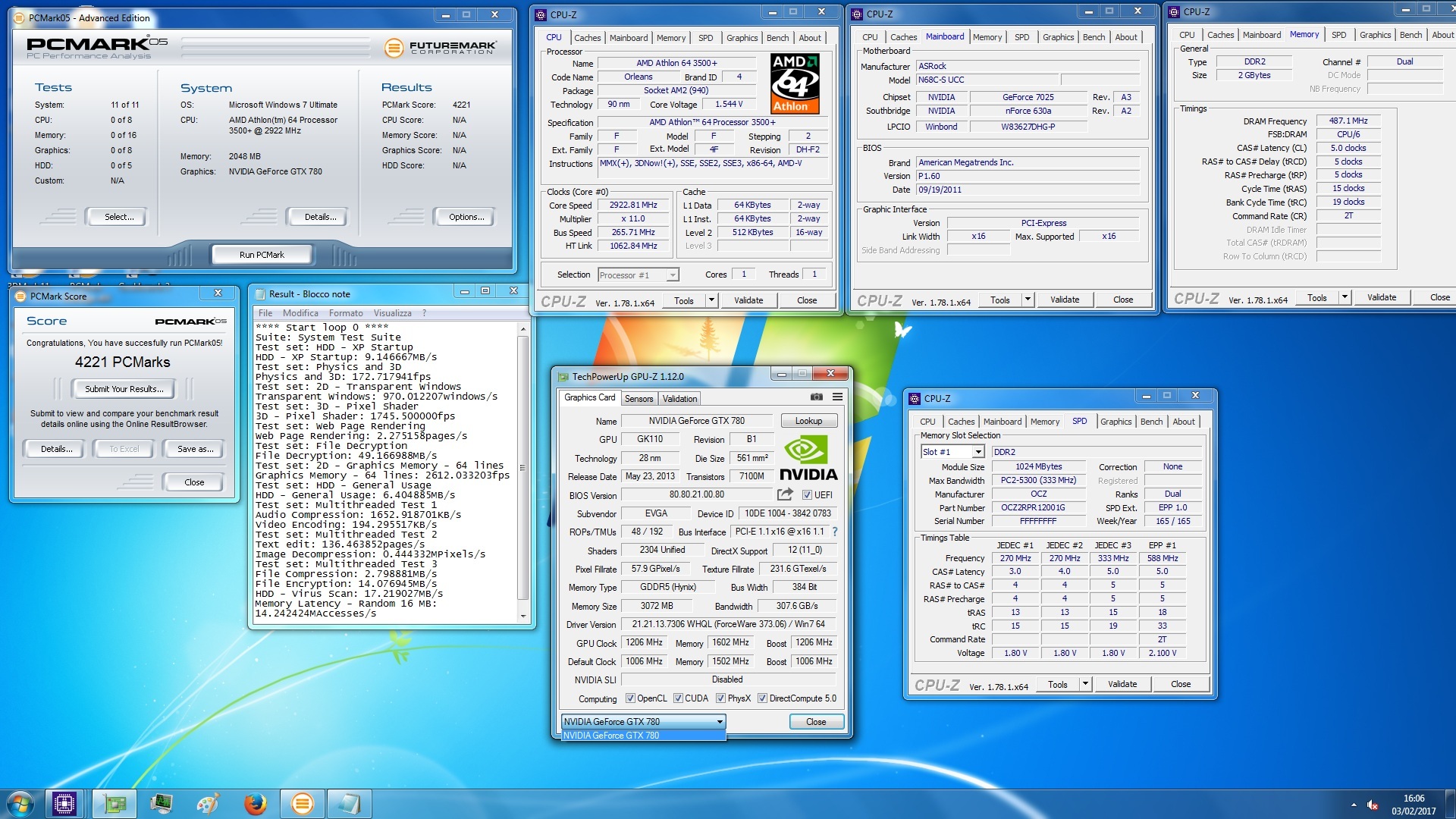This screenshot has height=819, width=1456.
Task: Click Options... button in PCMark05
Action: [466, 217]
